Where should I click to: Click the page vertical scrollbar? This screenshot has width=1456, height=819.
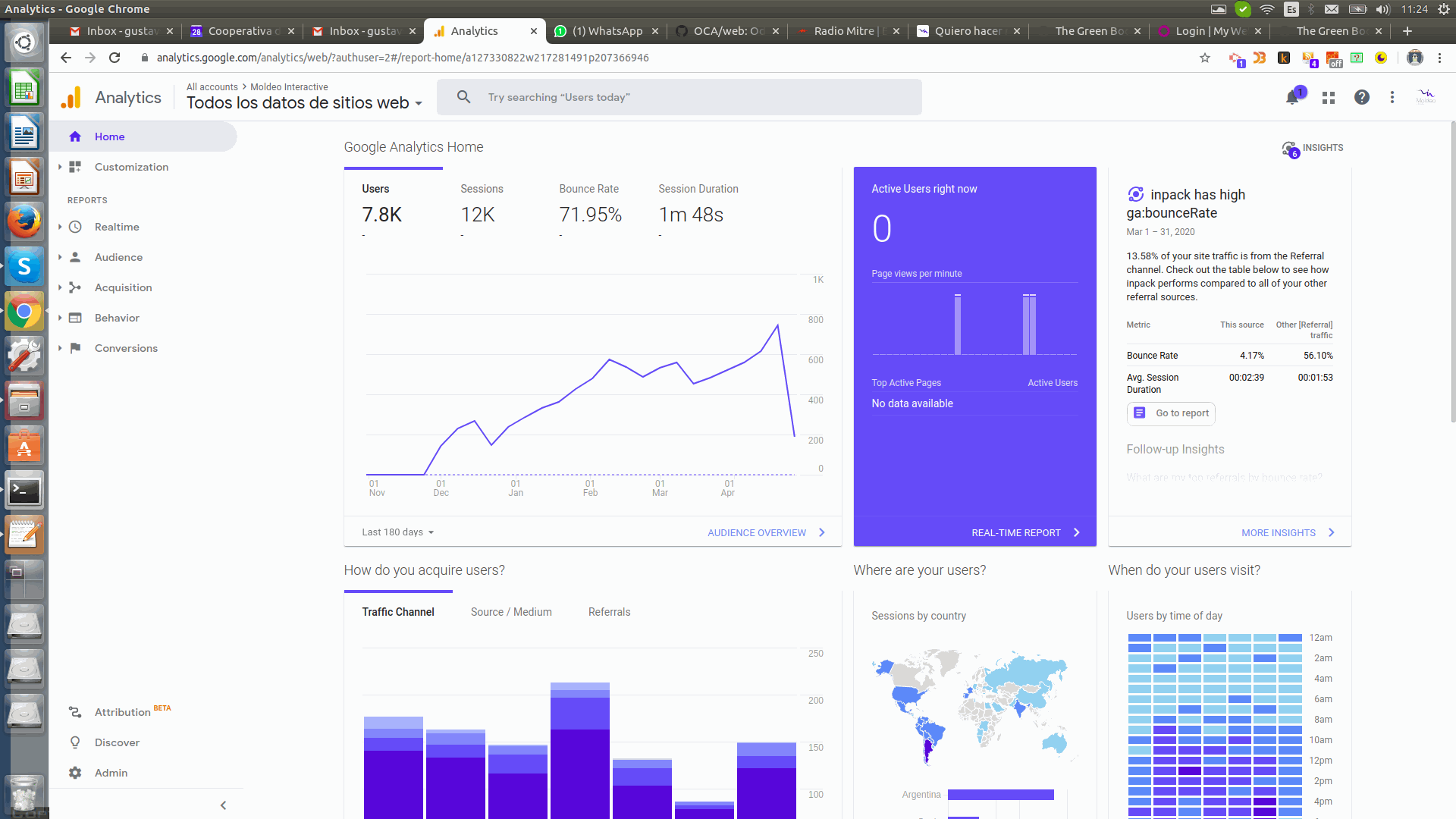(1452, 273)
